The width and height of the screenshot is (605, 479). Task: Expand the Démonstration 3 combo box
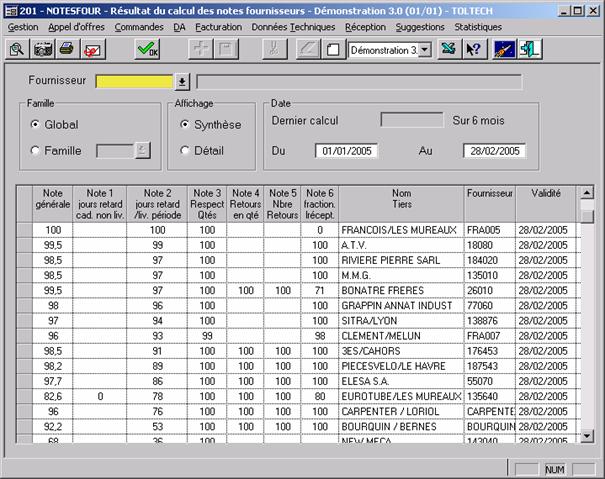(x=425, y=49)
